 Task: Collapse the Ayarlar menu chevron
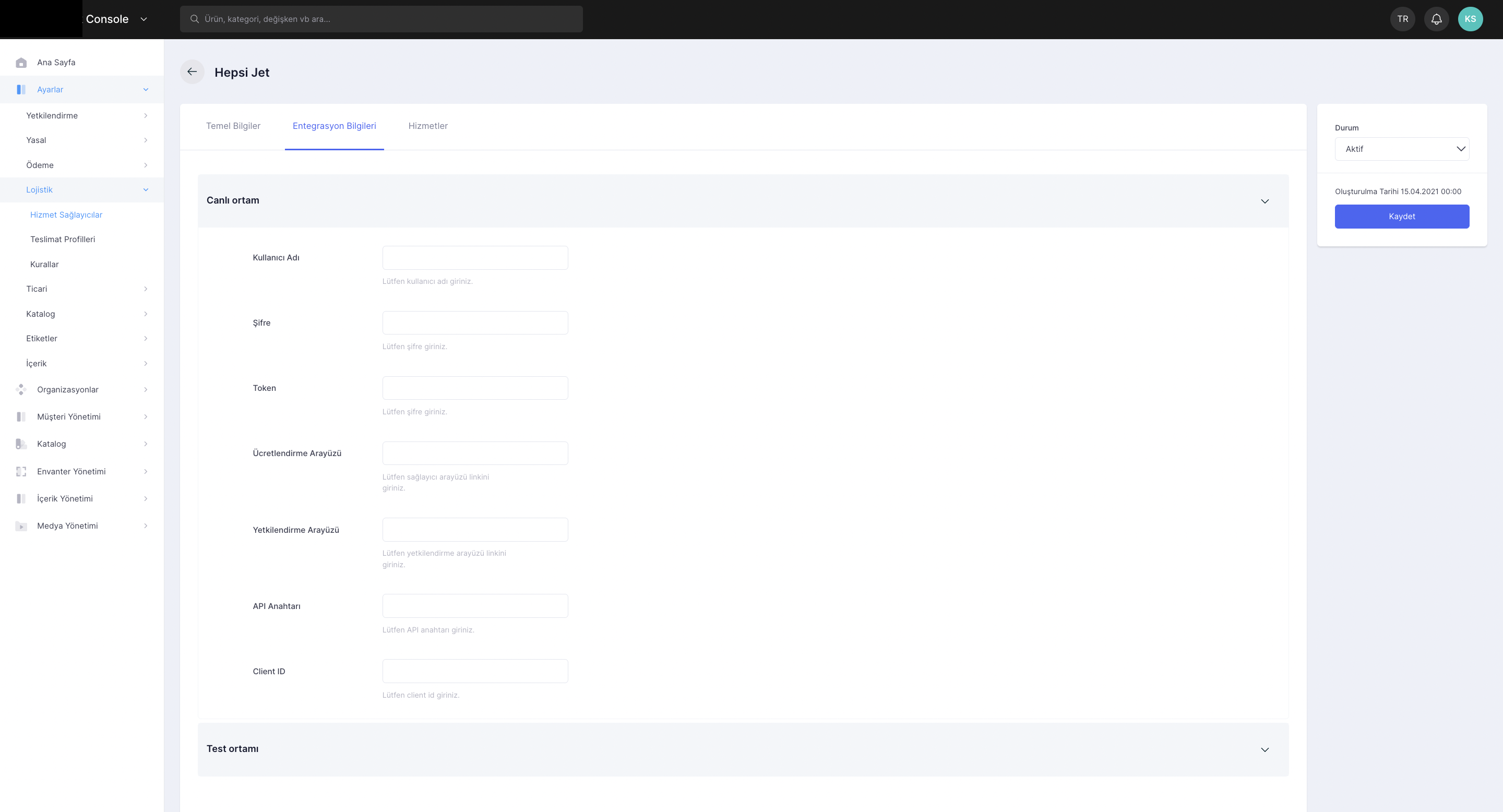click(x=146, y=89)
